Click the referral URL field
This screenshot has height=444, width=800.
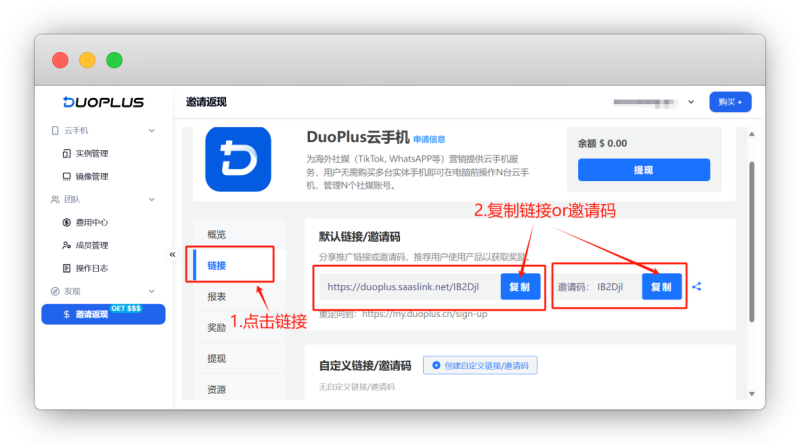pos(410,287)
